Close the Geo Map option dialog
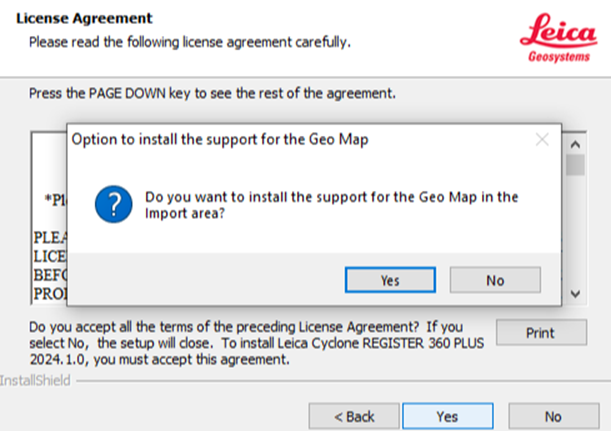Image resolution: width=611 pixels, height=431 pixels. [x=542, y=140]
